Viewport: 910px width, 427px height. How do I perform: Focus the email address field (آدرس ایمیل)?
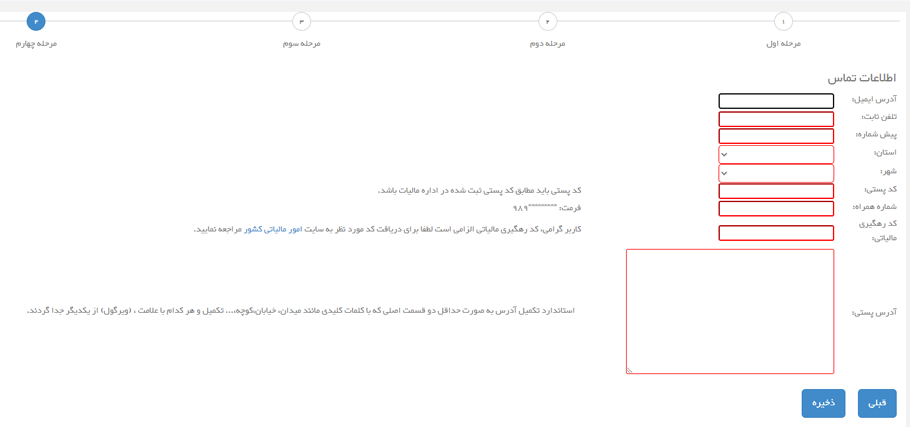[776, 102]
